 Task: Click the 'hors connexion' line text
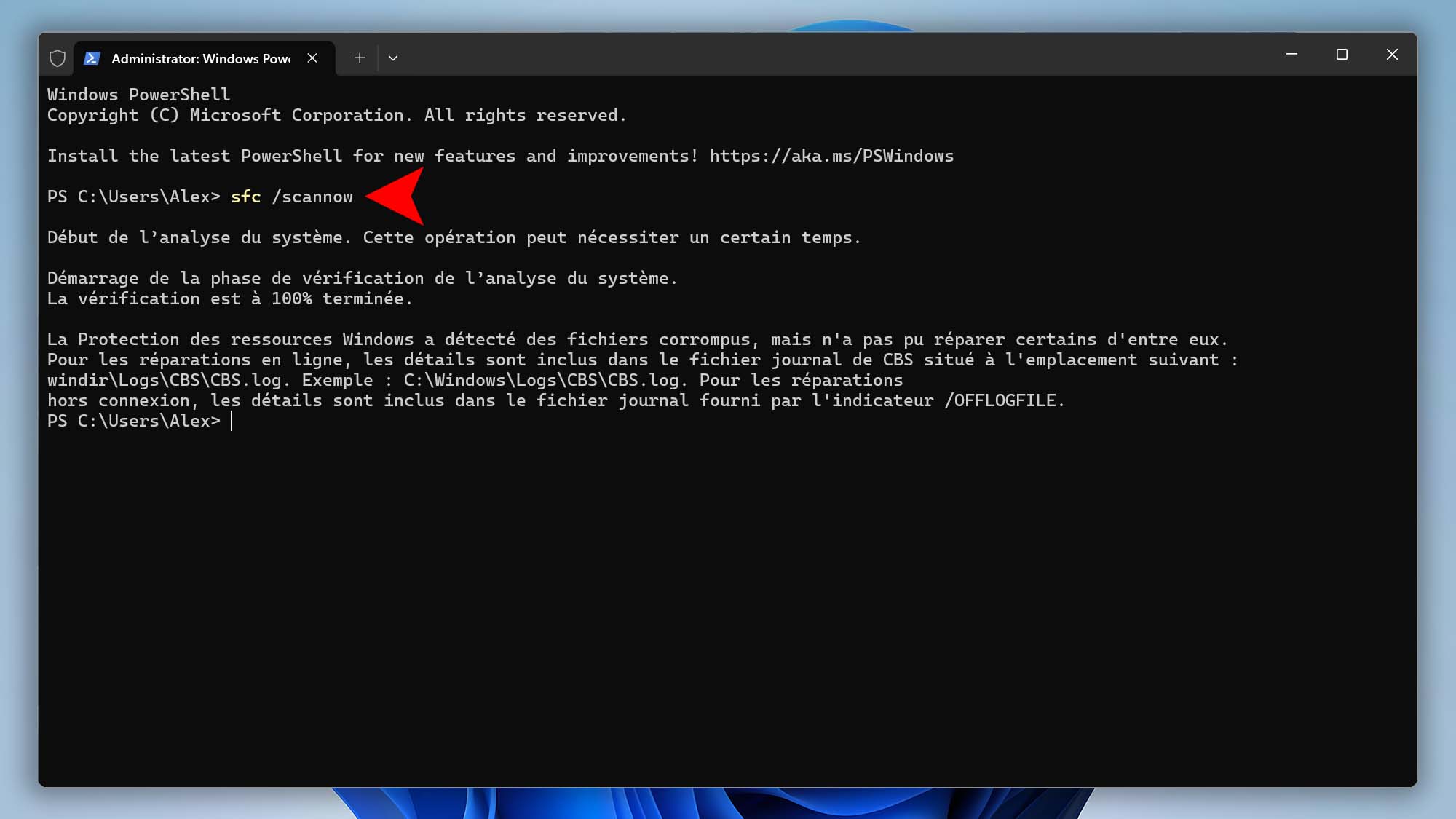555,400
